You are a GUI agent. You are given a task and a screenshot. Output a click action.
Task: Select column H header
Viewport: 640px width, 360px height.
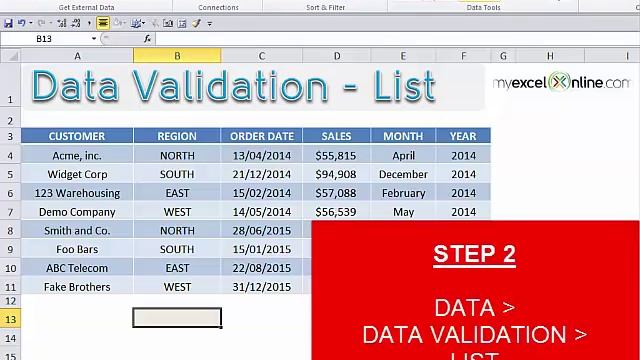tap(550, 56)
